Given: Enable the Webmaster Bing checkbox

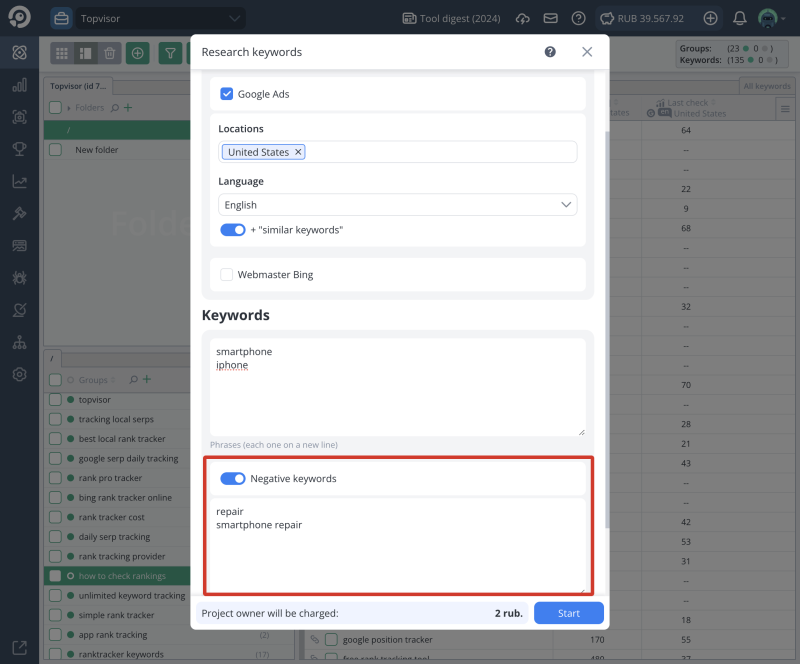Looking at the screenshot, I should tap(225, 274).
